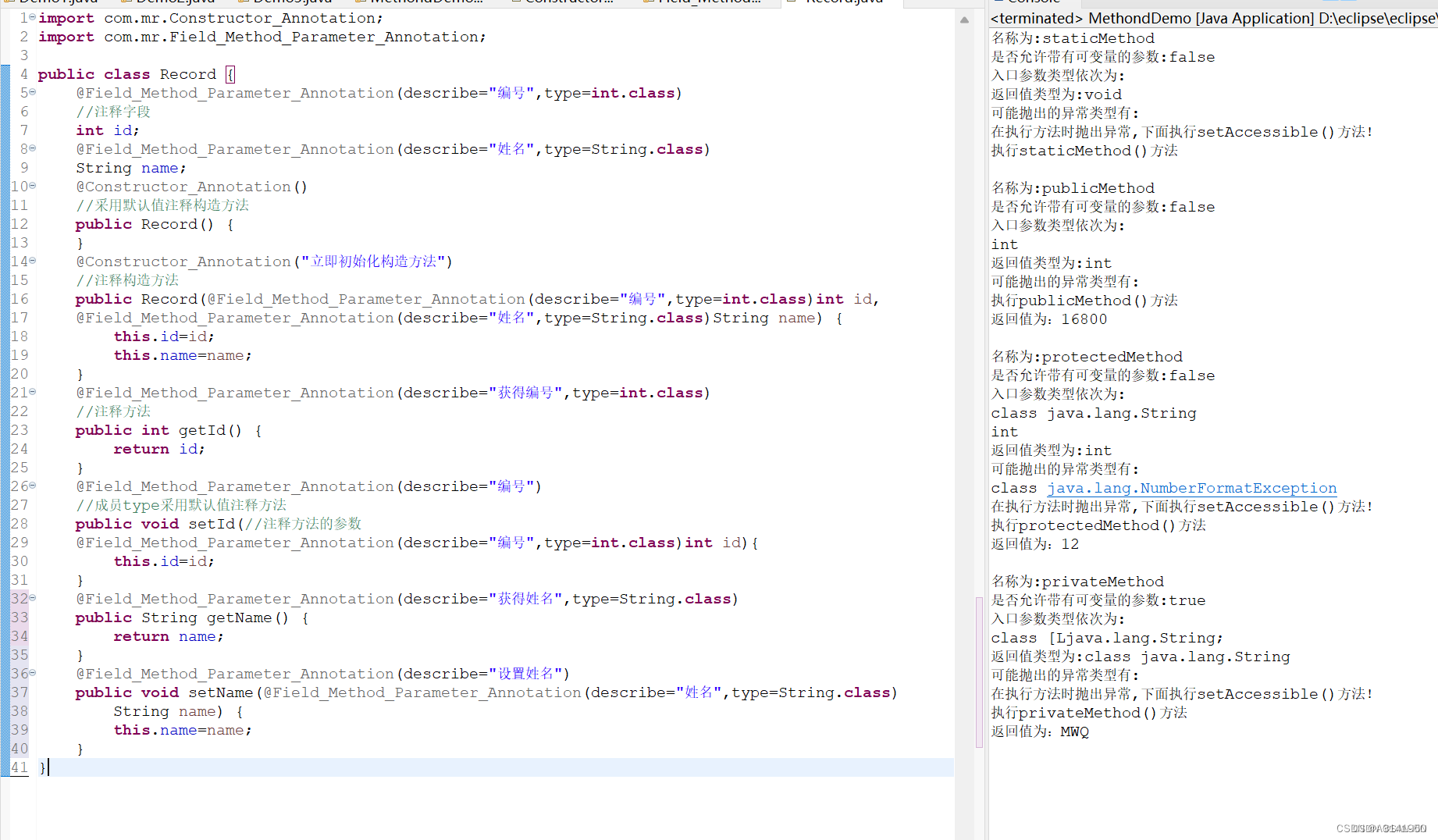
Task: Open the java.lang.NumberFormatException hyperlink in console
Action: [1191, 487]
